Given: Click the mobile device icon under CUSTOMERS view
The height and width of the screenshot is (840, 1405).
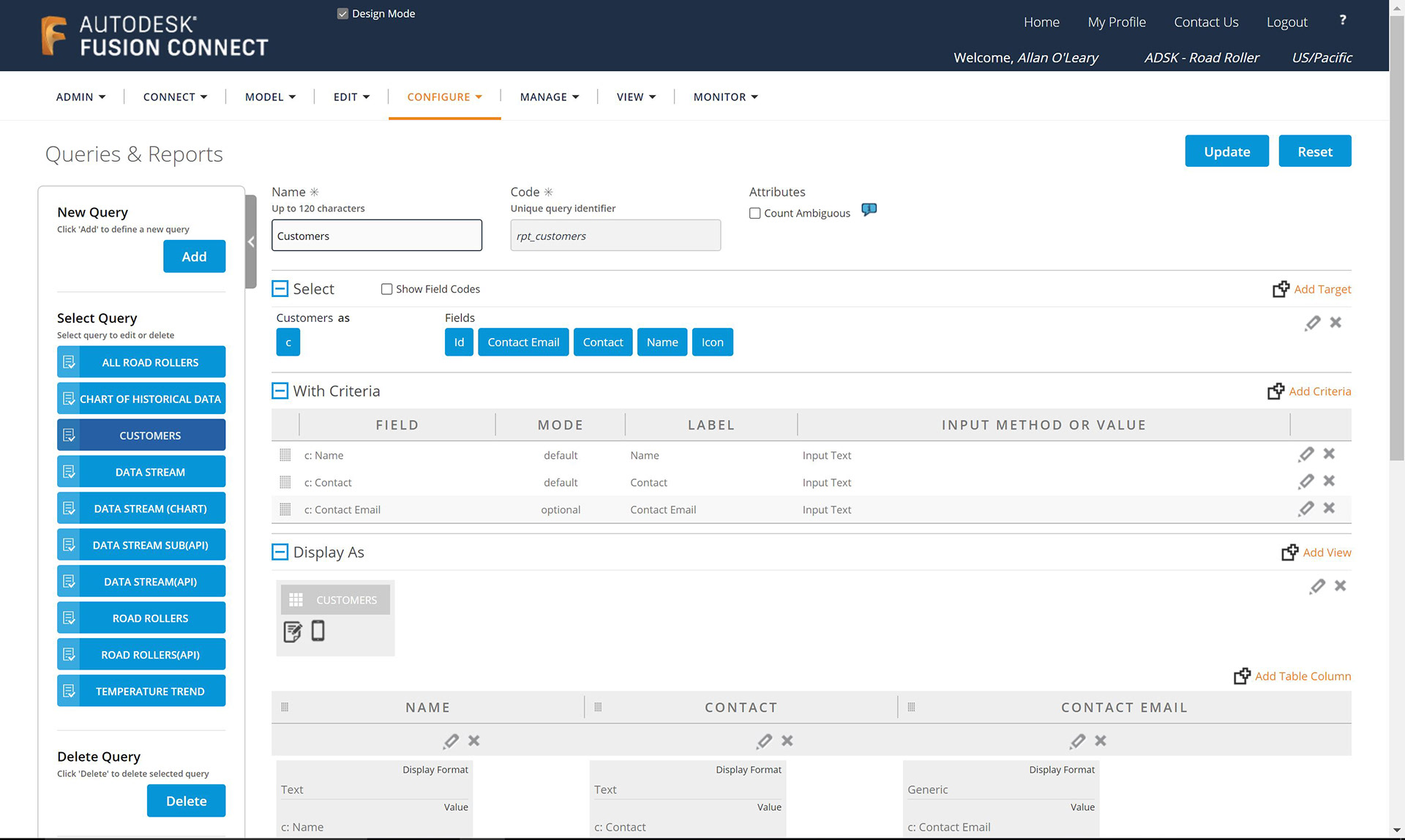Looking at the screenshot, I should pos(318,631).
